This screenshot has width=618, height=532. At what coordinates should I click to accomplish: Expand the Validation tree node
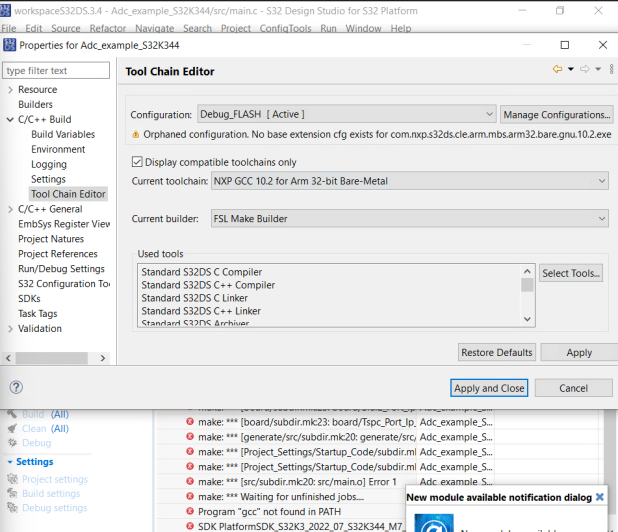click(x=10, y=329)
